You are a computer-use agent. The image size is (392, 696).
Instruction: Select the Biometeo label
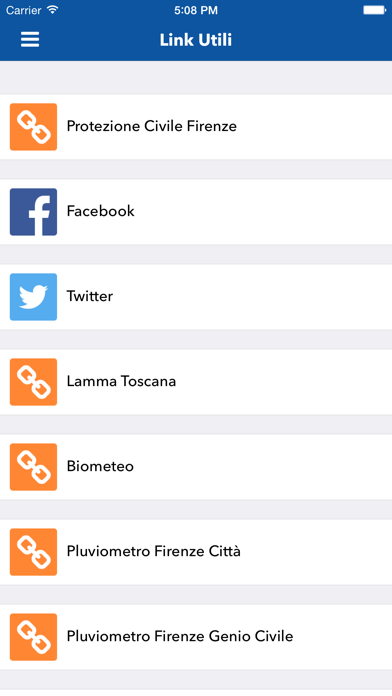click(x=100, y=467)
